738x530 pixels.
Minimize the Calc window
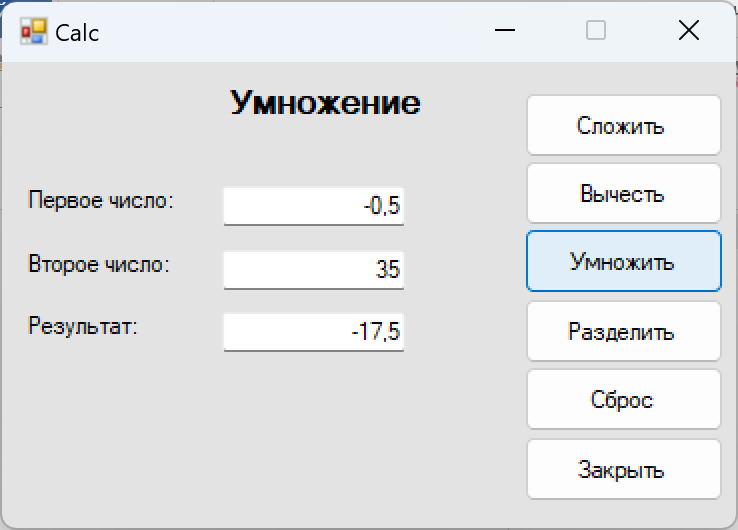coord(505,31)
